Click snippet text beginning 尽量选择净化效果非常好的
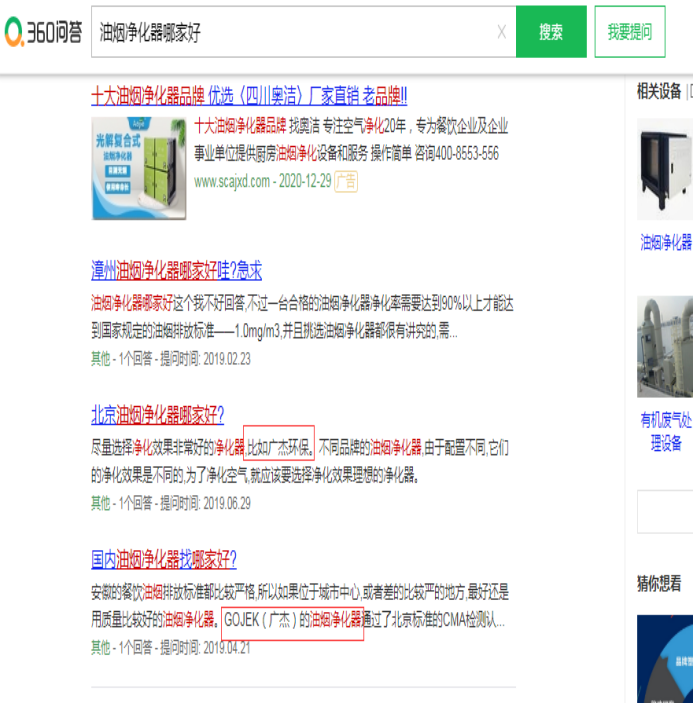The image size is (693, 703). click(x=299, y=461)
